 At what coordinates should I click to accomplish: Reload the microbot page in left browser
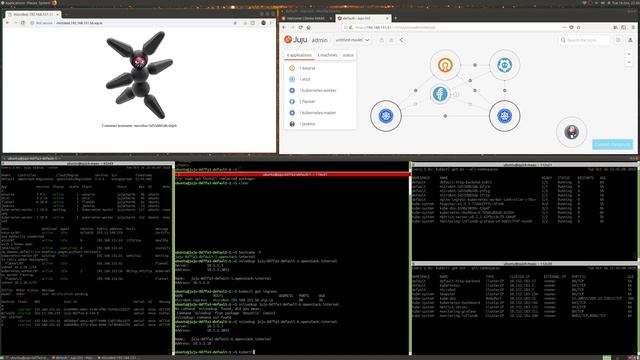[23, 23]
